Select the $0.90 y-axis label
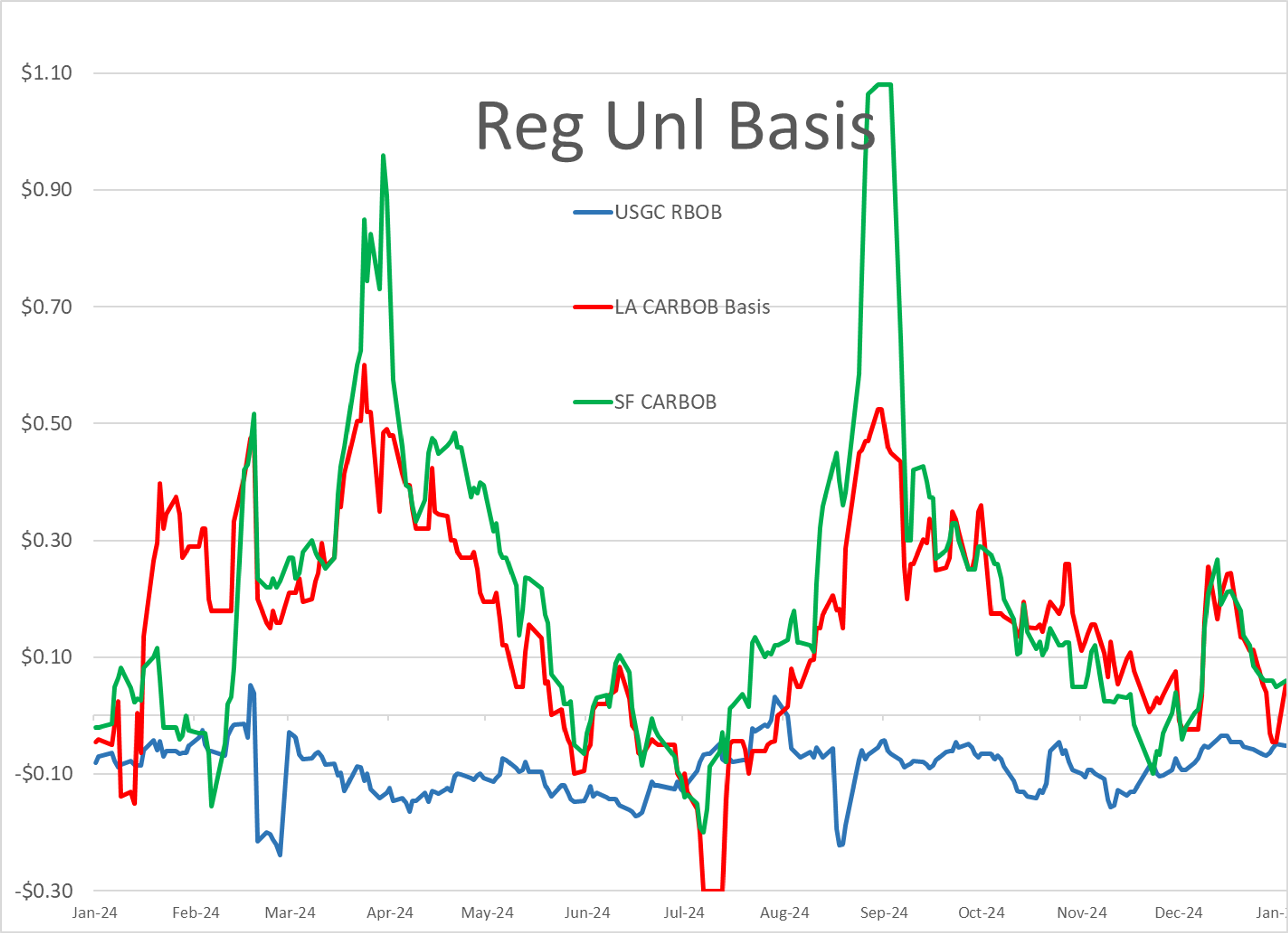Image resolution: width=1288 pixels, height=933 pixels. (47, 189)
